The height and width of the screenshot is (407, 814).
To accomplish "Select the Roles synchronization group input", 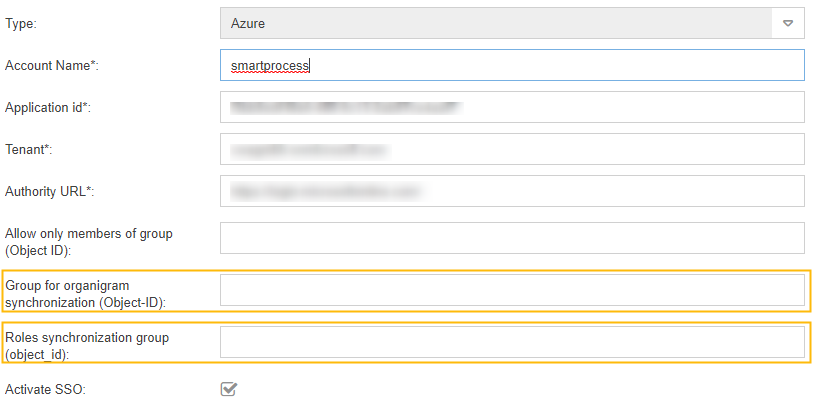I will [x=512, y=342].
